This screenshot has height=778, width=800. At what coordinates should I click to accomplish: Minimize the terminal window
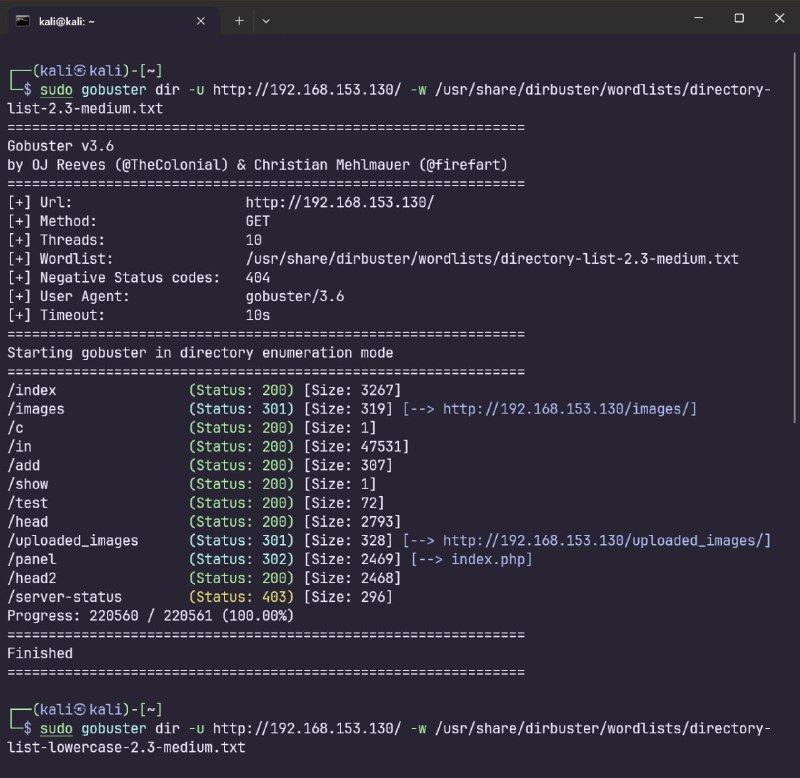[x=693, y=18]
